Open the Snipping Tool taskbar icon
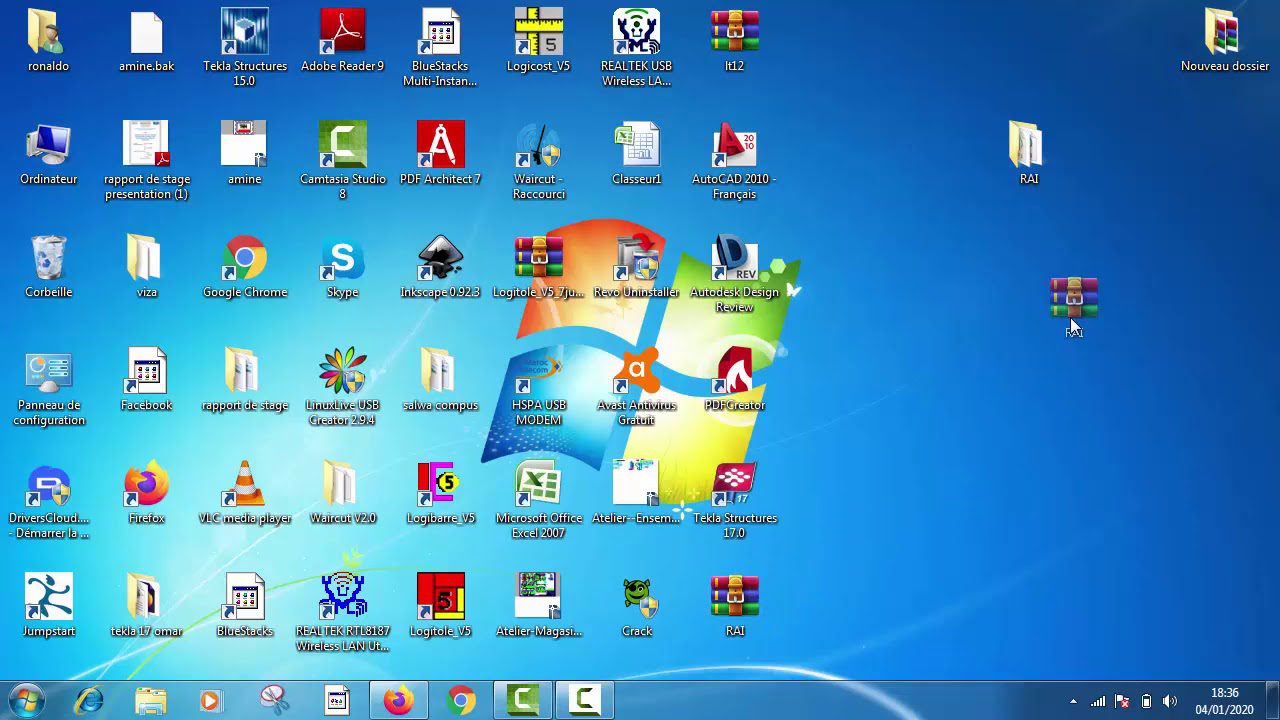1280x720 pixels. click(x=274, y=700)
